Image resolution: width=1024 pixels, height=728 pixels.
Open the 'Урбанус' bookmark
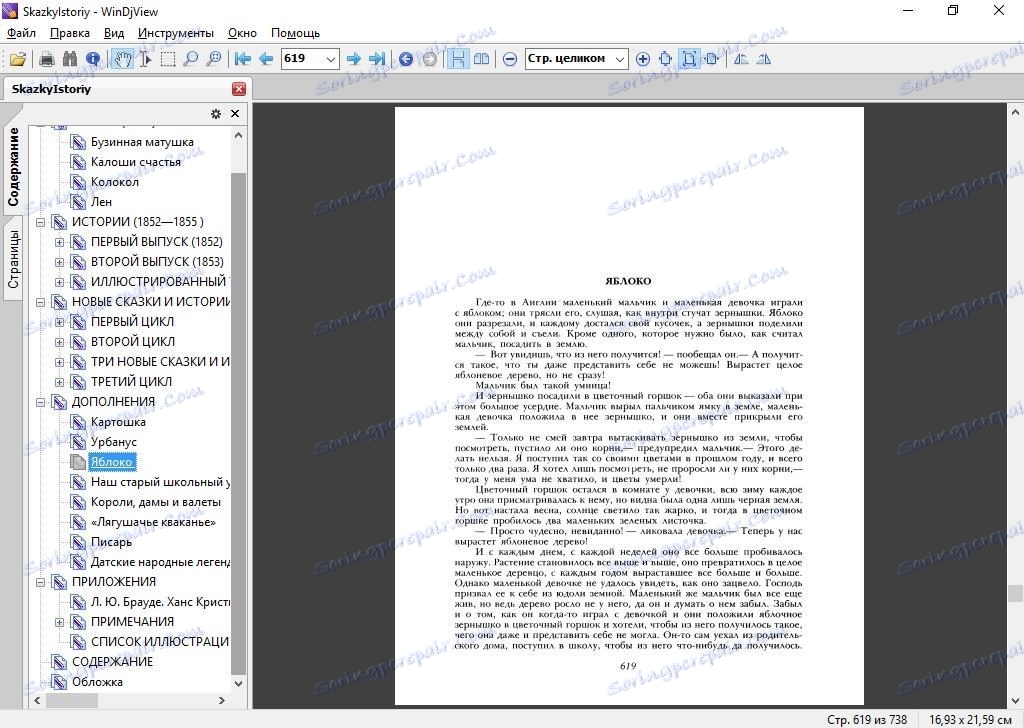114,442
